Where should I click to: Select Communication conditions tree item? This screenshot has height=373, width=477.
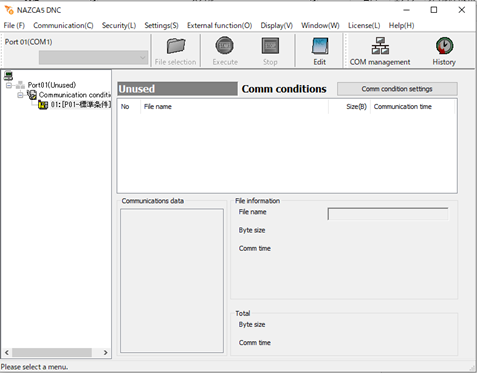point(75,95)
